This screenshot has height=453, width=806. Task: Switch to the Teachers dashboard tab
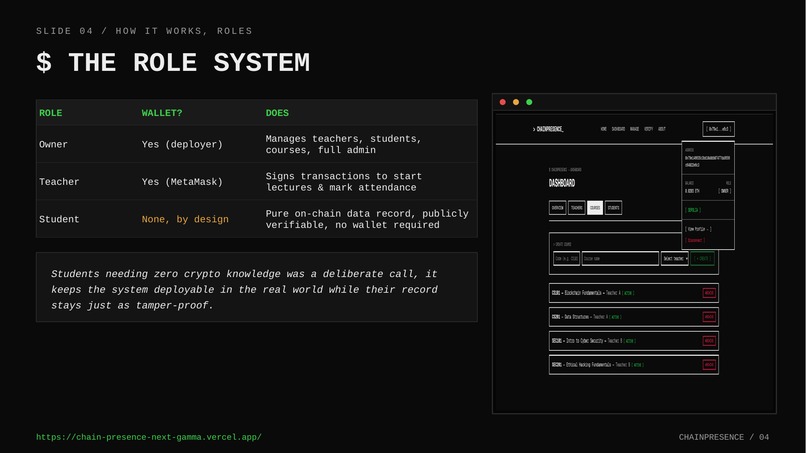pyautogui.click(x=576, y=208)
